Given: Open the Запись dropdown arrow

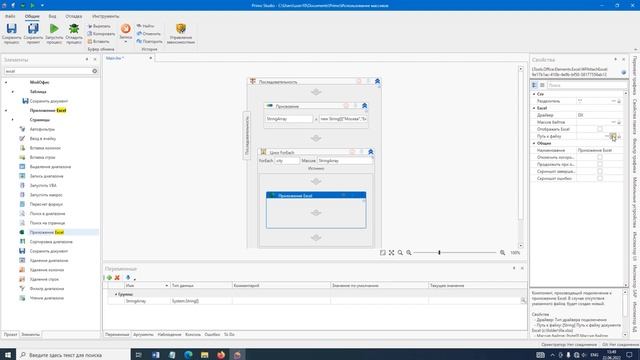Looking at the screenshot, I should pos(126,42).
